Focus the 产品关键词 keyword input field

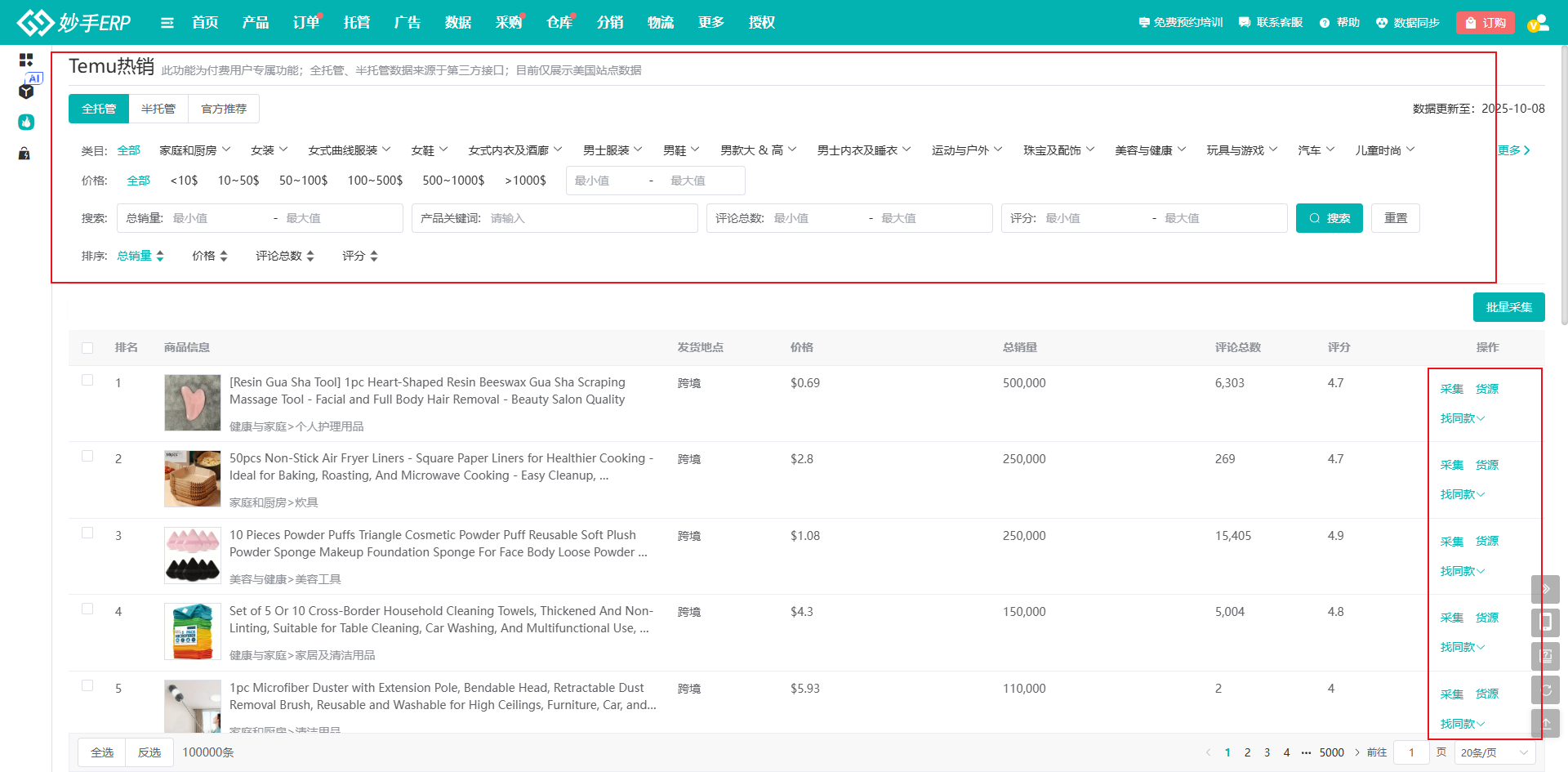(588, 218)
